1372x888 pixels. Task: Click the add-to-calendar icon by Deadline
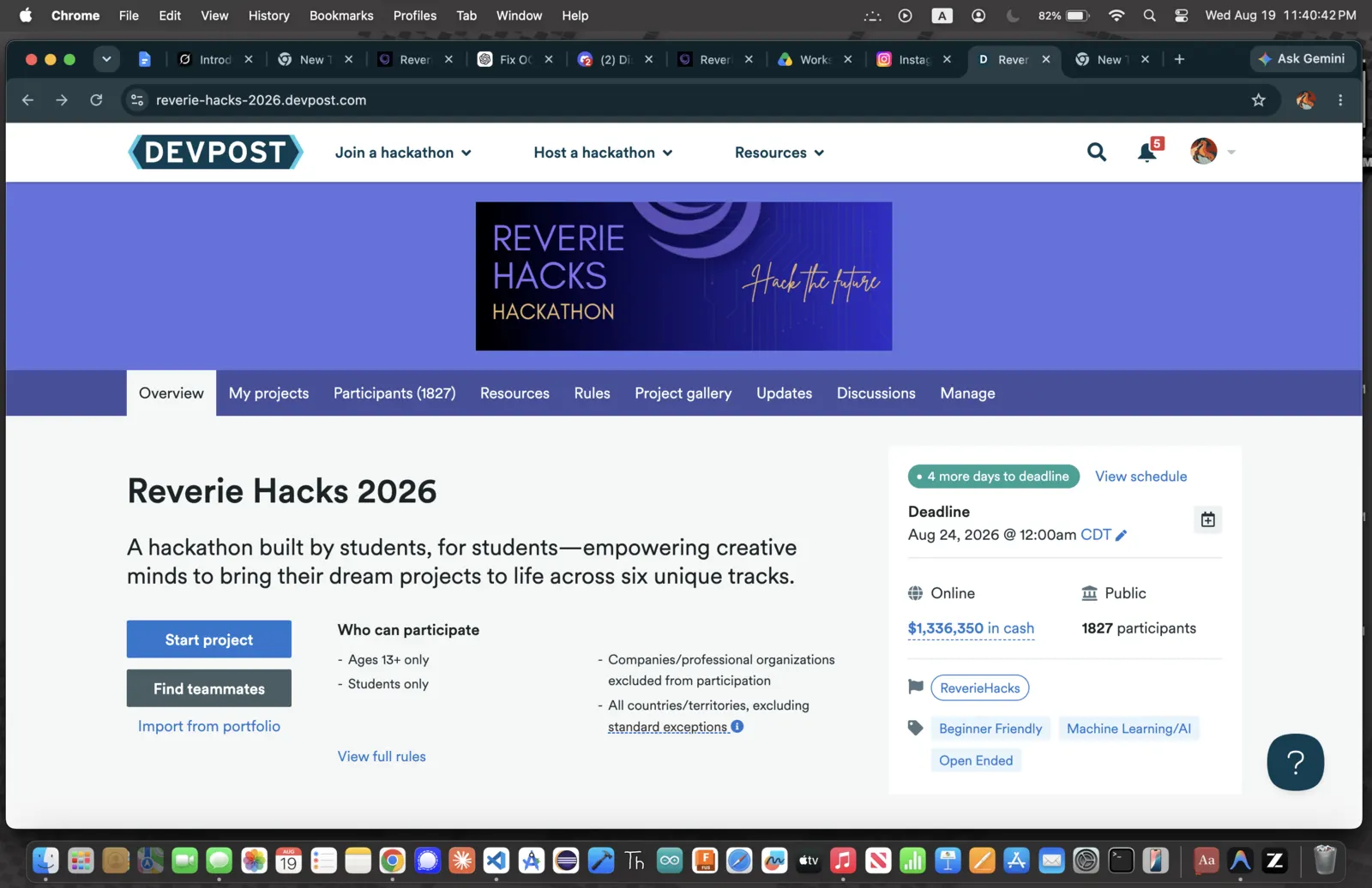click(1207, 519)
